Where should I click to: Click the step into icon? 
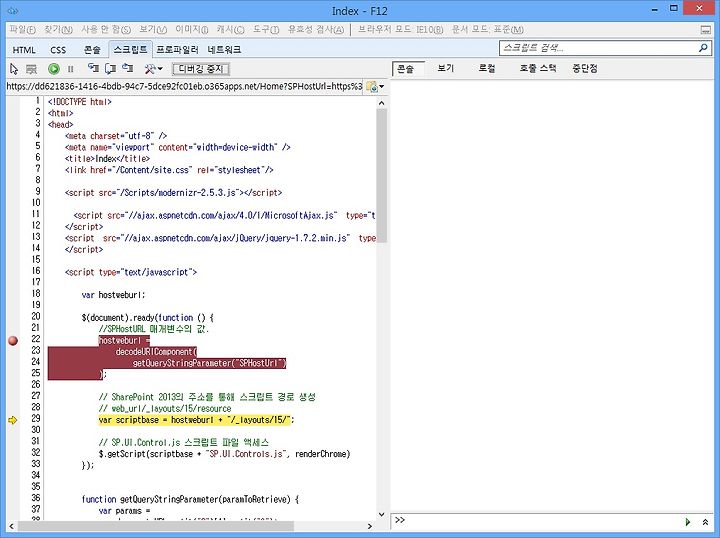coord(93,68)
